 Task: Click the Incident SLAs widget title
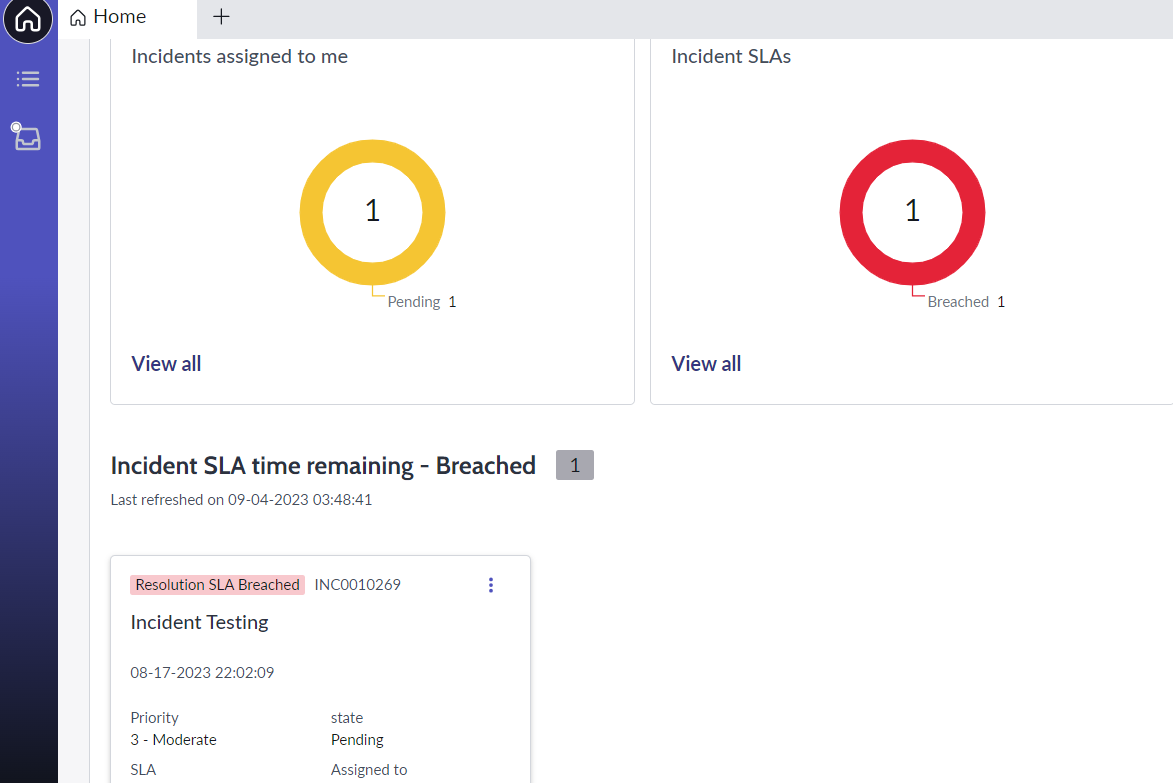(x=731, y=57)
